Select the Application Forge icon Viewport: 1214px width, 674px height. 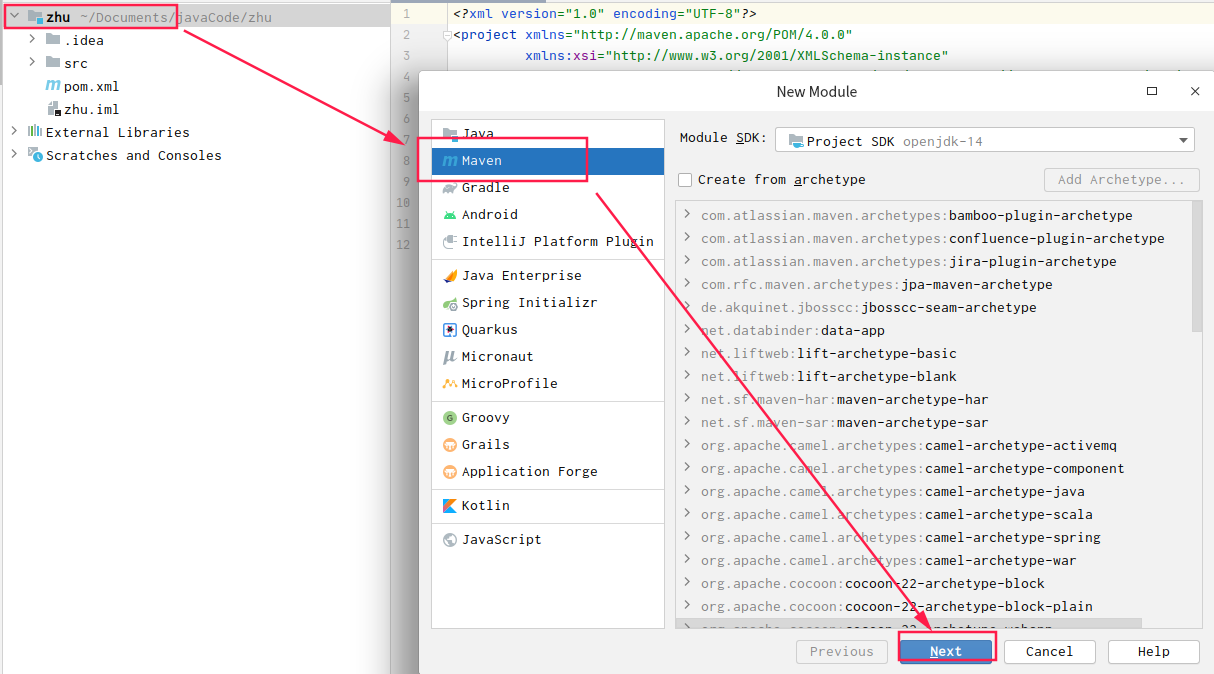point(450,472)
